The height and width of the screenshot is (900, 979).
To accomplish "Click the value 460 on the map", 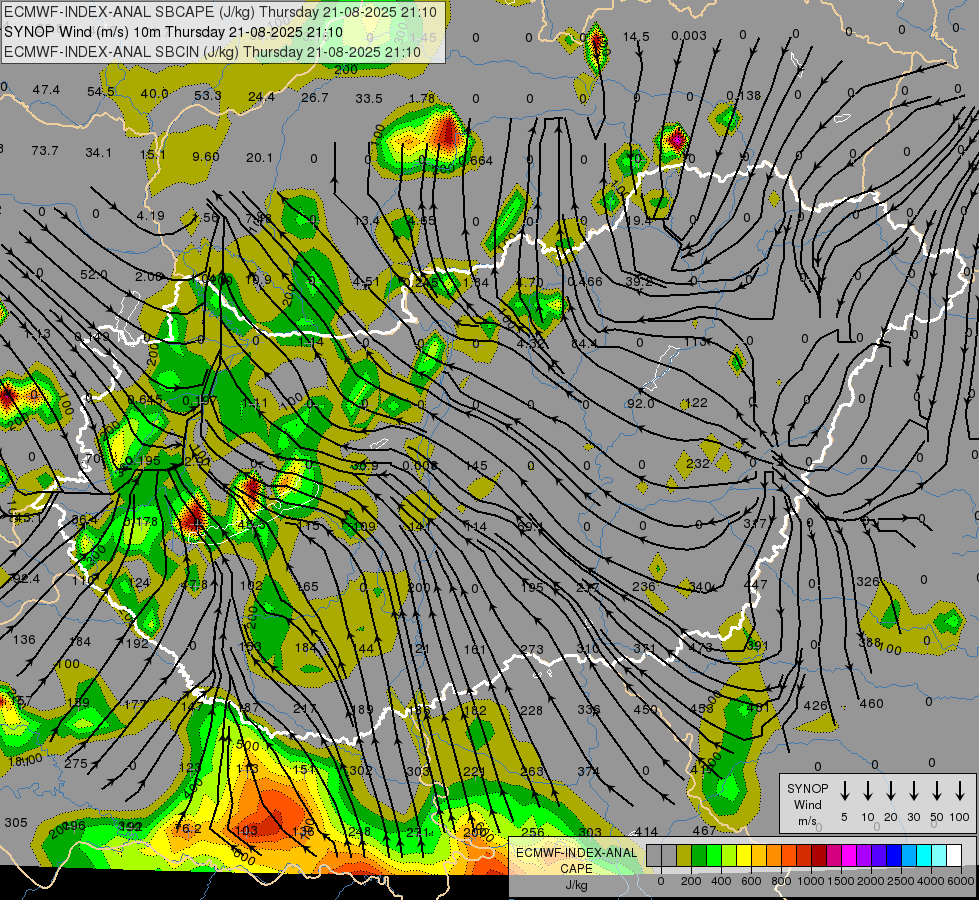I will (x=872, y=704).
